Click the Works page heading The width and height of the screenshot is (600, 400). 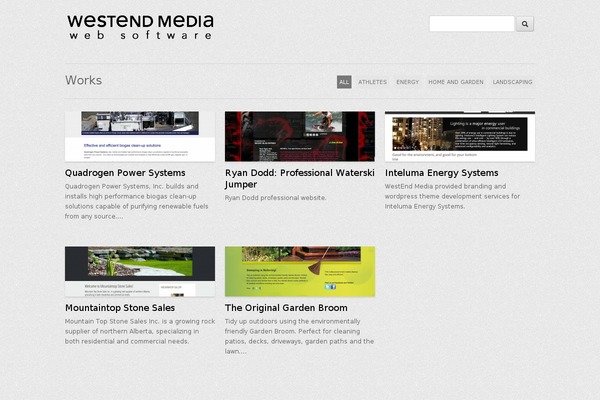click(83, 80)
